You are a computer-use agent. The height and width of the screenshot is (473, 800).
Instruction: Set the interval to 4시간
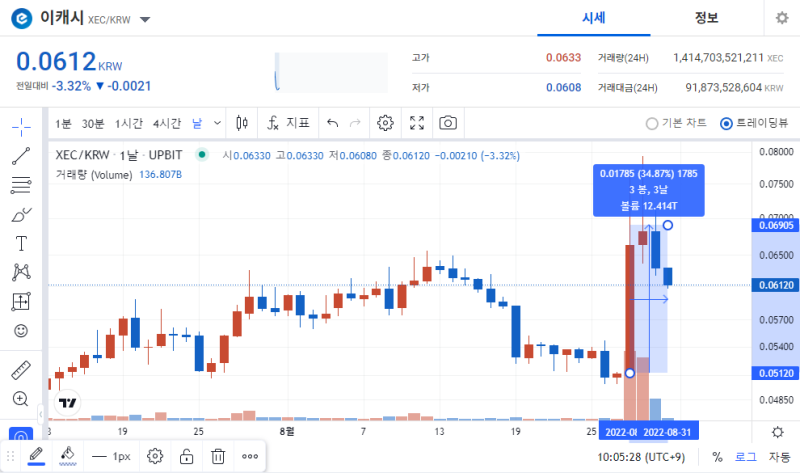point(167,123)
